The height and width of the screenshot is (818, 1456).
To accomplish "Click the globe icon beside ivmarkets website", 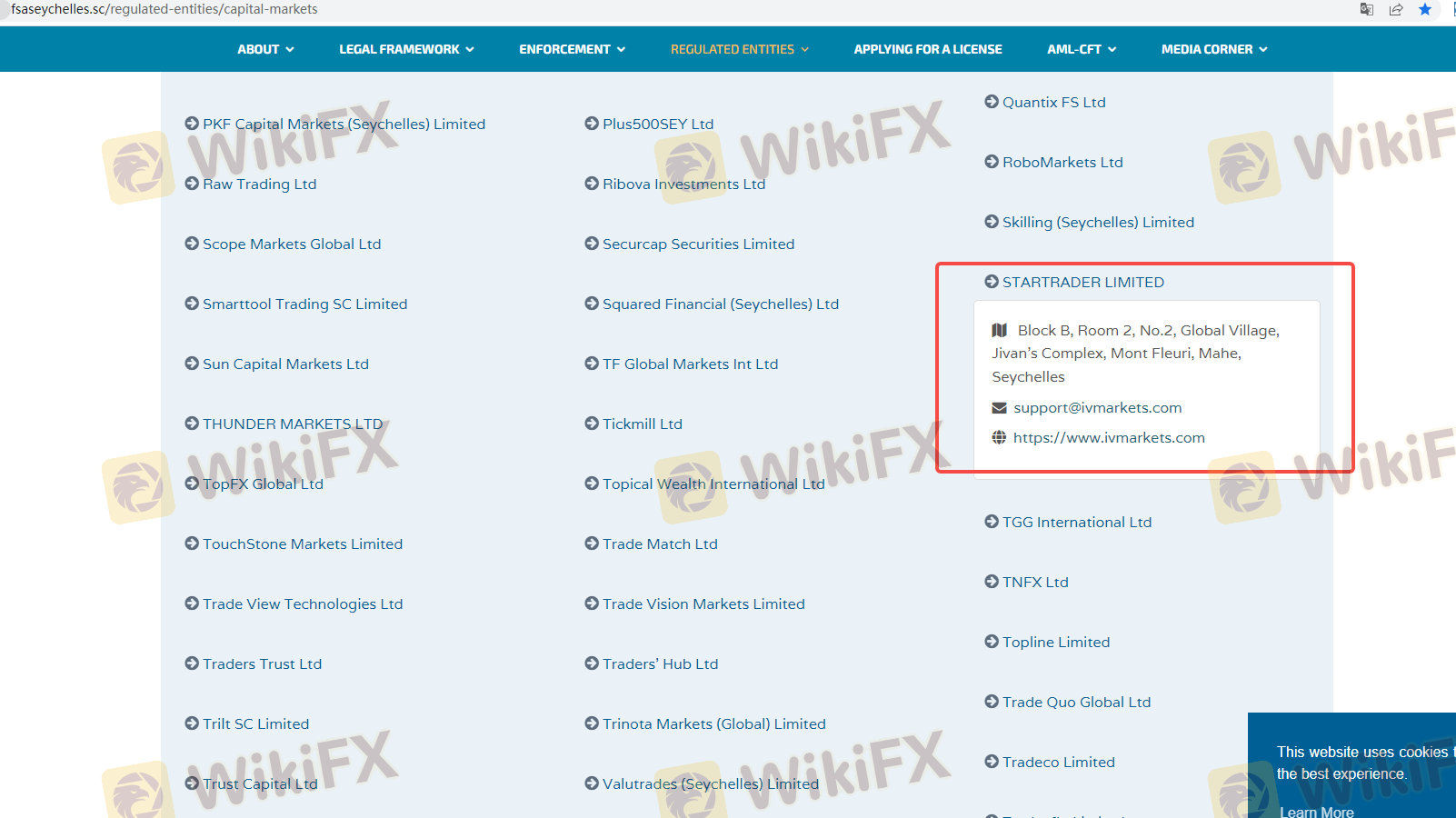I will (999, 437).
